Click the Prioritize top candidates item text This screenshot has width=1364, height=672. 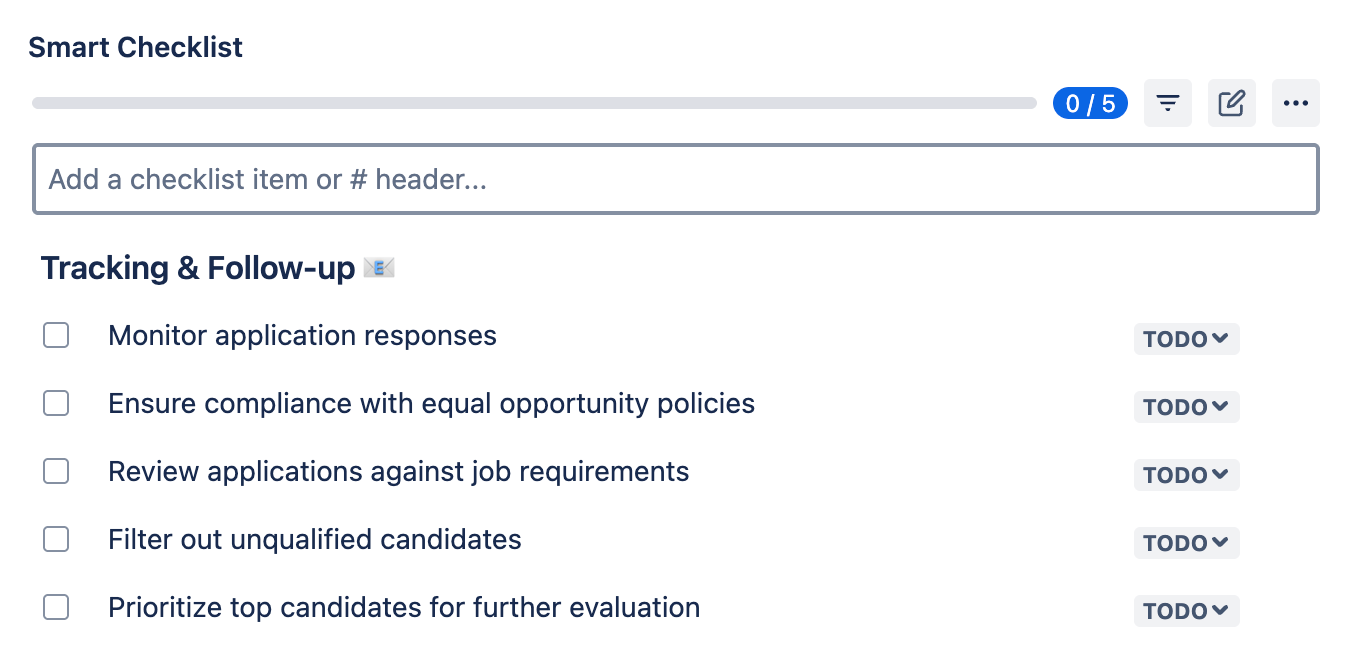click(x=404, y=607)
